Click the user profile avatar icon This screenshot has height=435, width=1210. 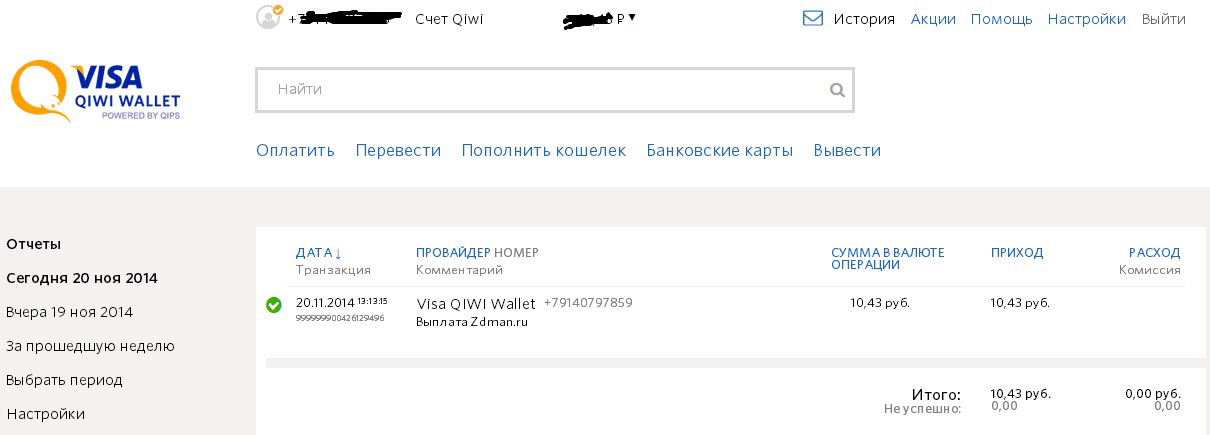(x=268, y=17)
